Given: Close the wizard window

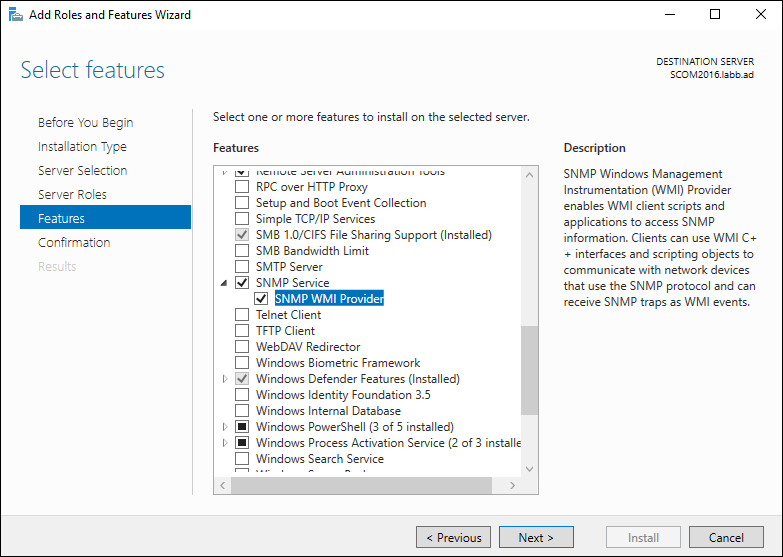Looking at the screenshot, I should click(x=761, y=14).
